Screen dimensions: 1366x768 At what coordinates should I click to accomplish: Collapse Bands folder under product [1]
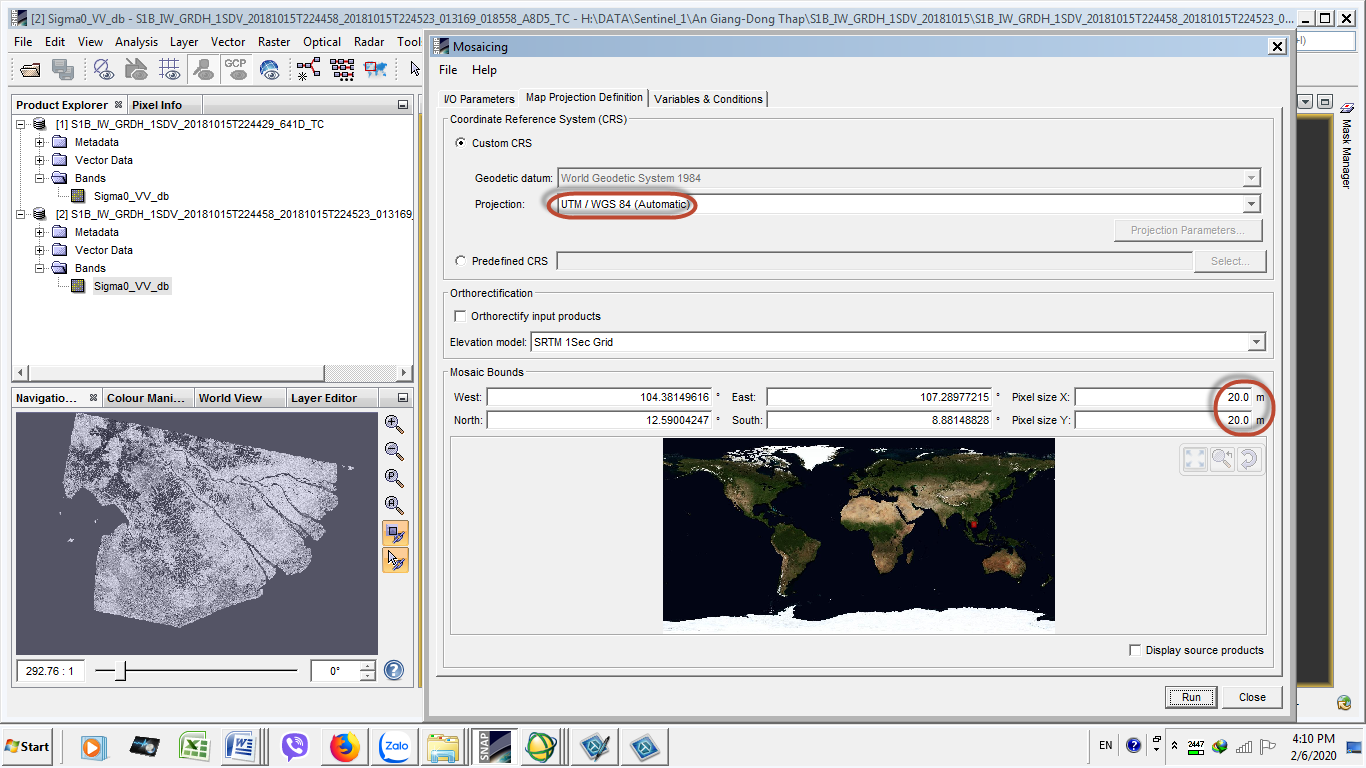[x=40, y=178]
